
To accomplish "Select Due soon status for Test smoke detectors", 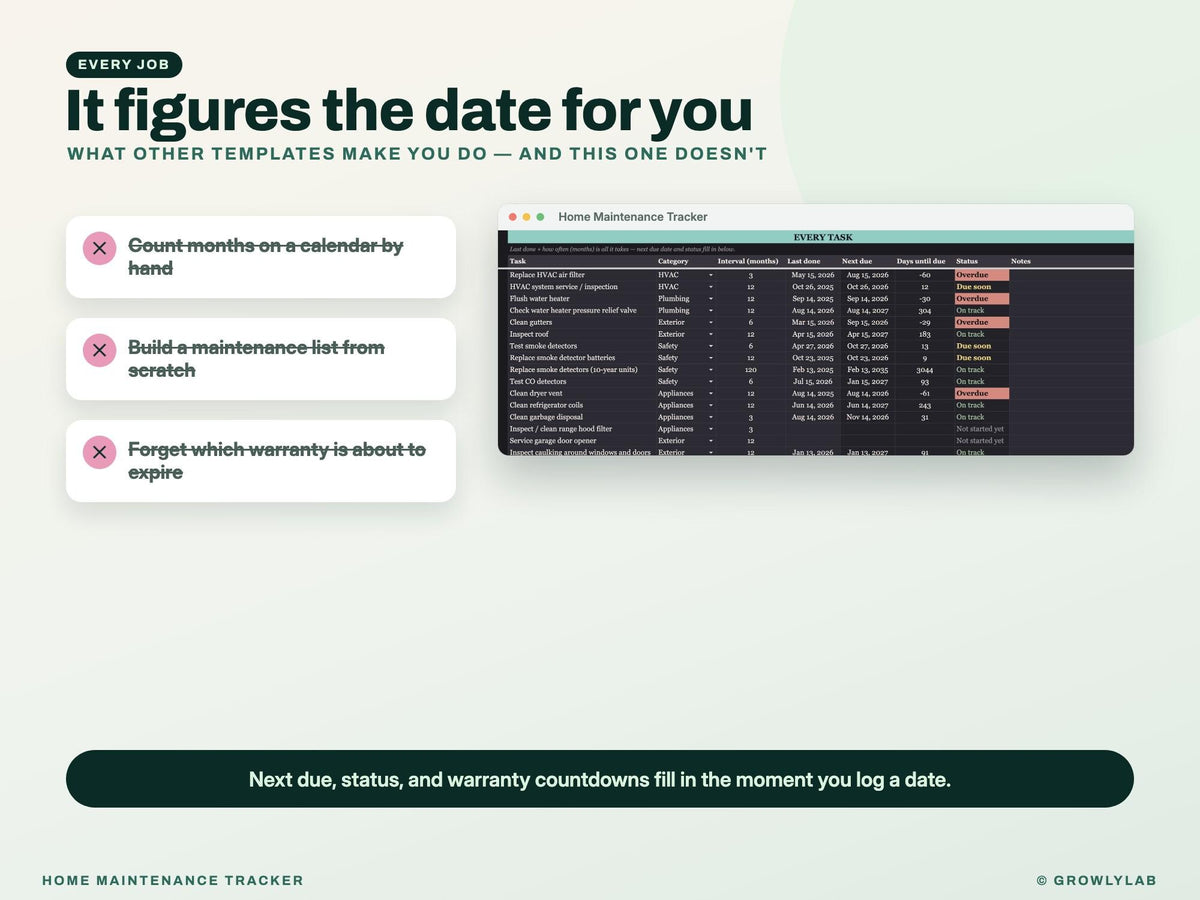I will click(981, 346).
